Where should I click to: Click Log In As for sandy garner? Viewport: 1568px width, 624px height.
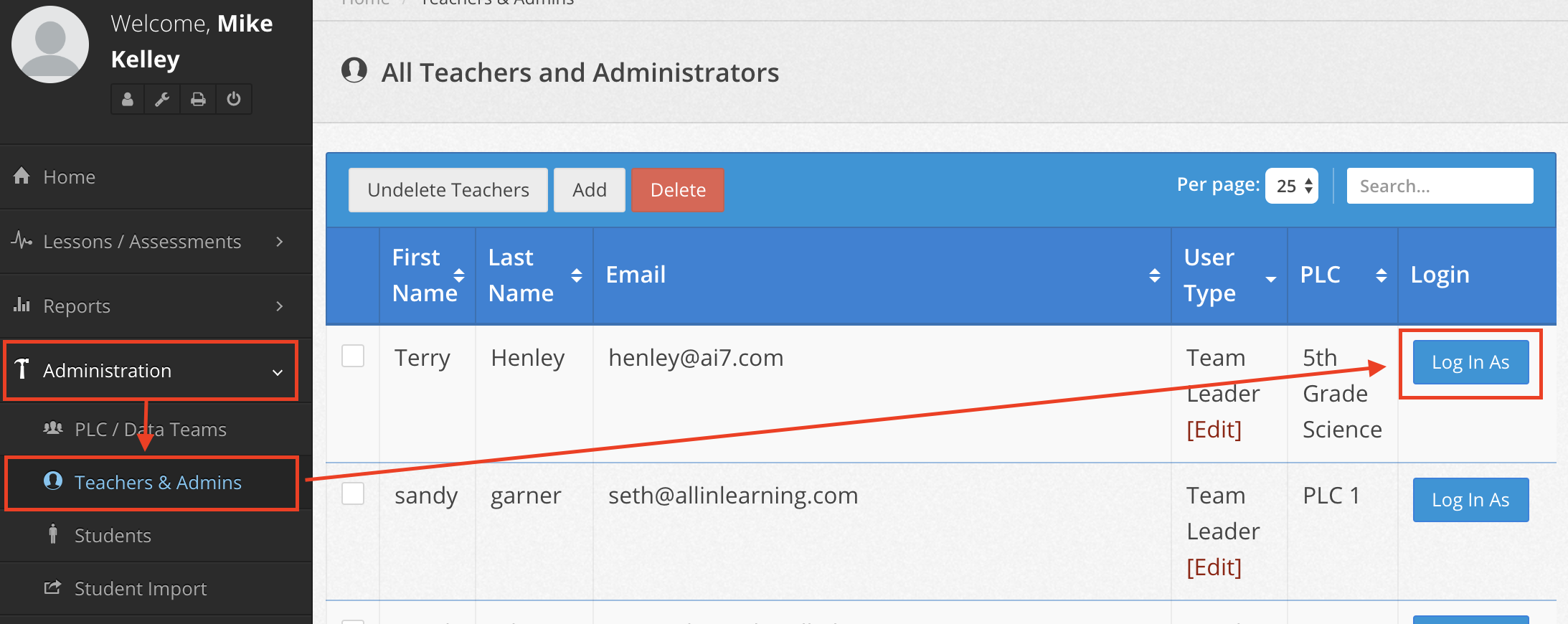1470,500
